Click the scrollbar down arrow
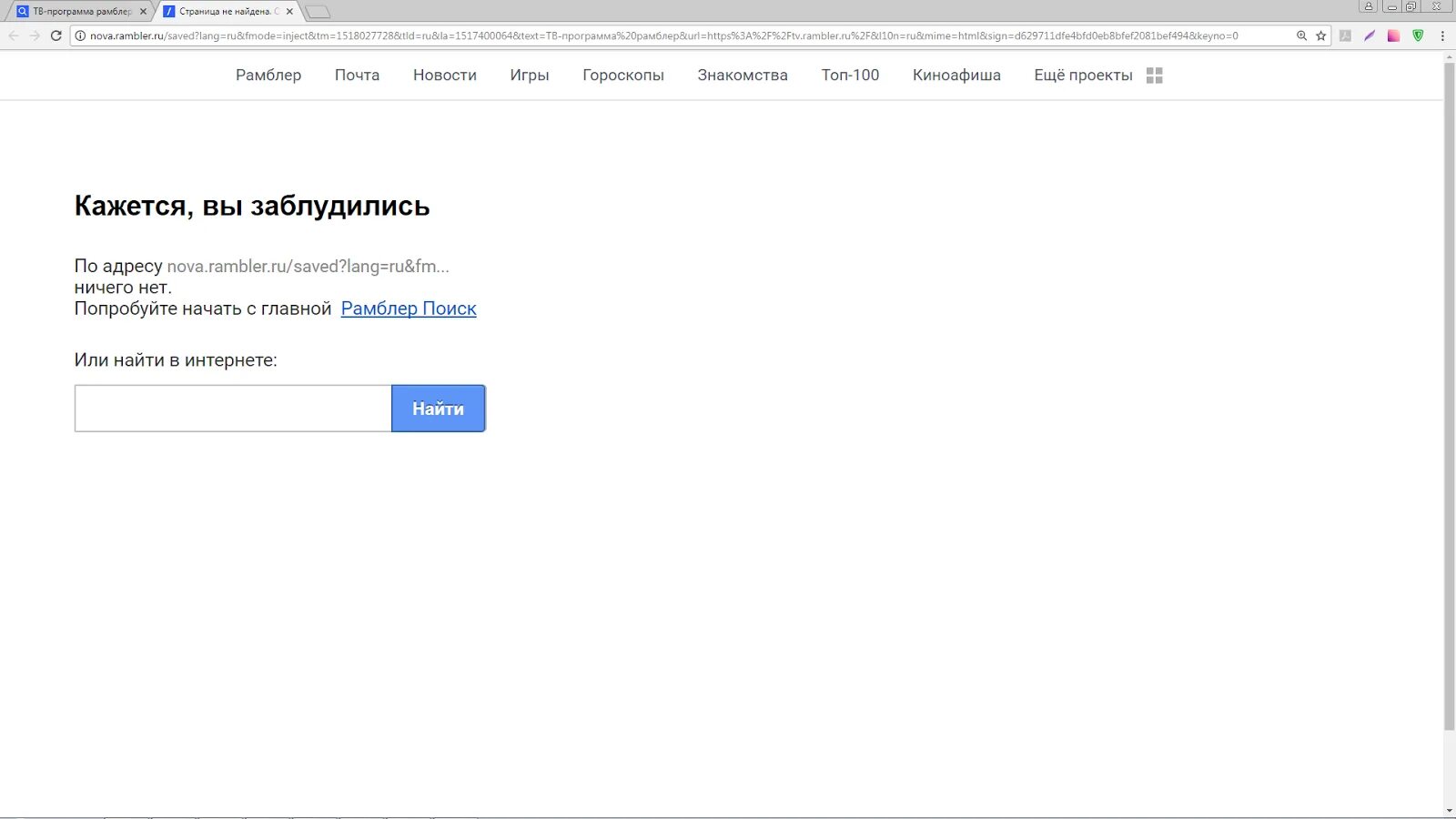This screenshot has width=1456, height=819. 1449,810
